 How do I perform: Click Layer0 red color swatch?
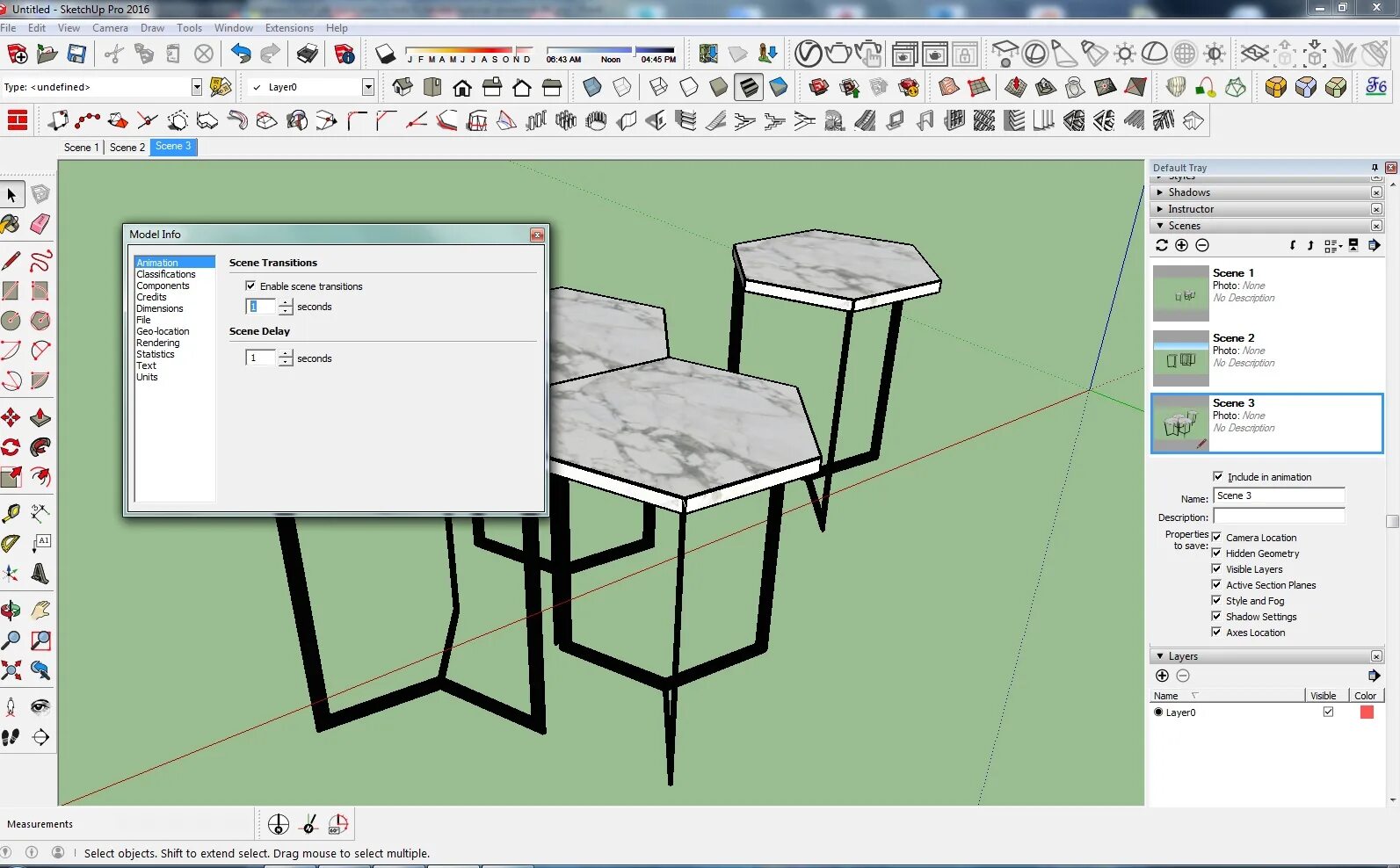tap(1367, 712)
